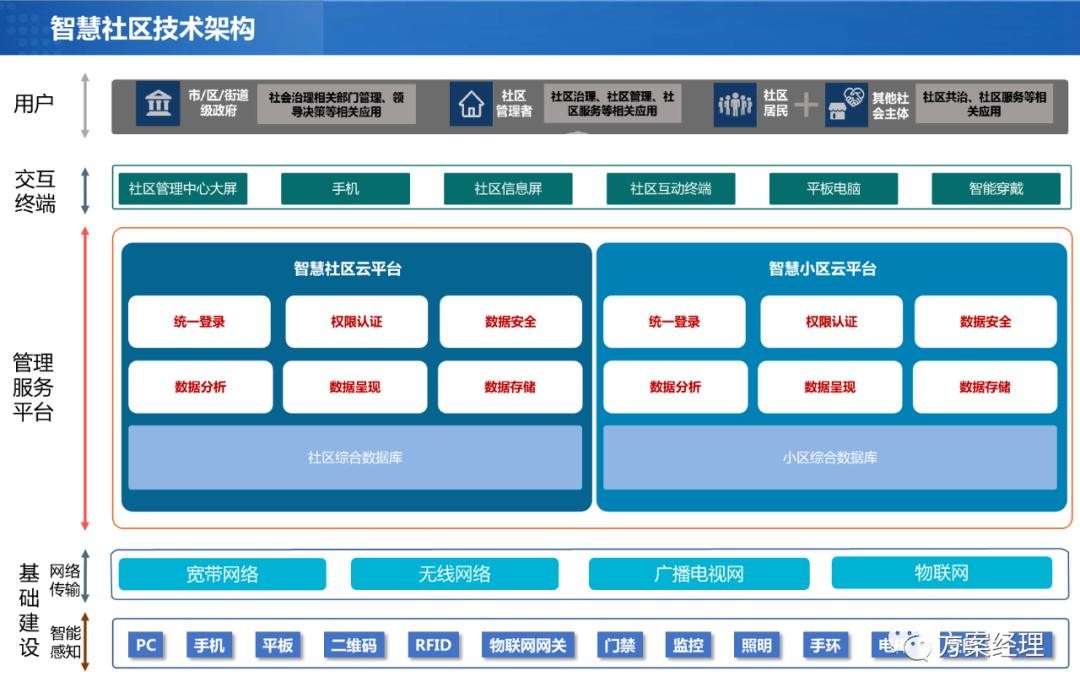Click 数据安全 in the 智慧小区云平台 panel
Viewport: 1080px width, 693px height.
coord(985,322)
